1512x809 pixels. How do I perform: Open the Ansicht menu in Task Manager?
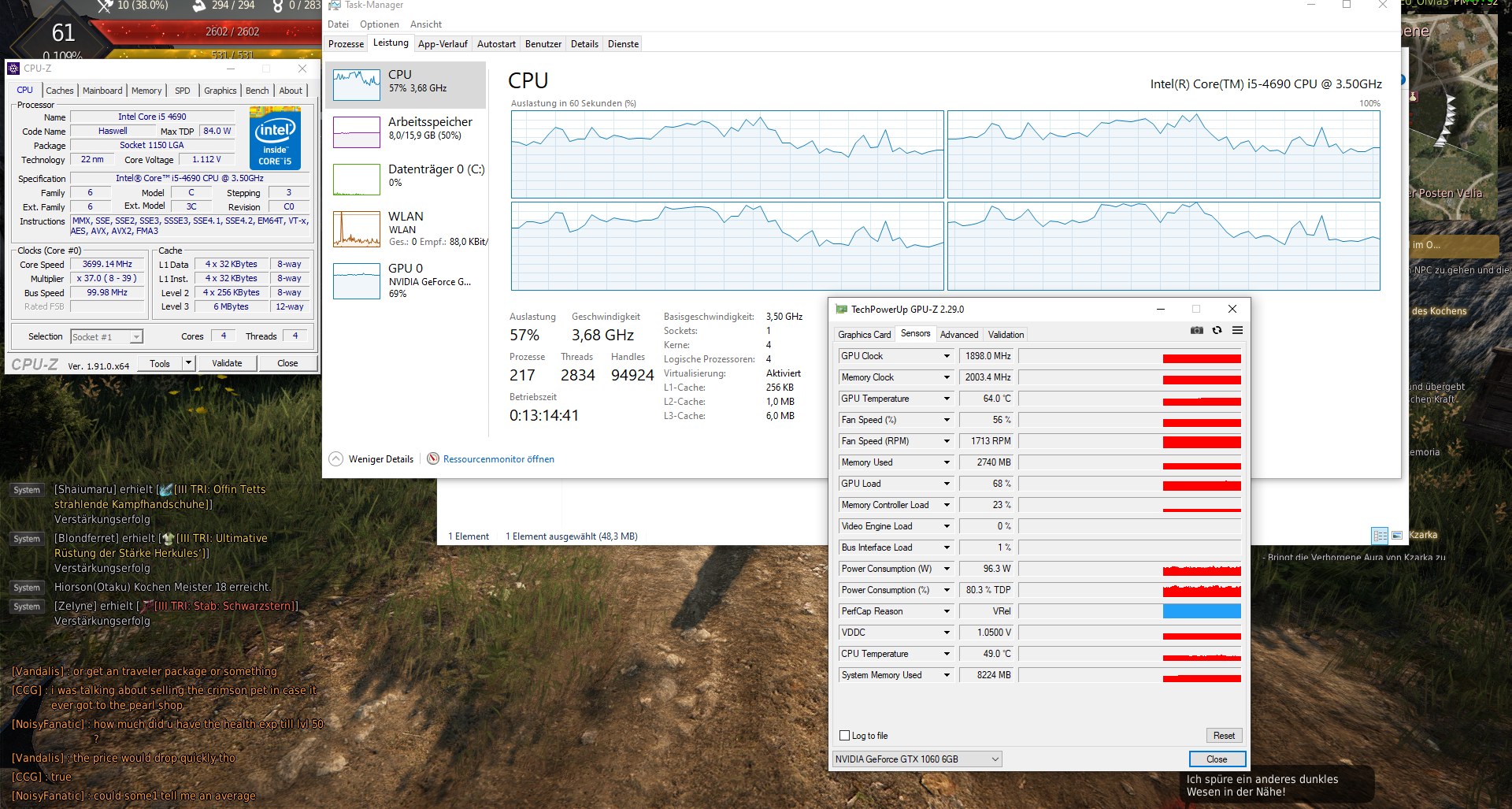pyautogui.click(x=426, y=24)
